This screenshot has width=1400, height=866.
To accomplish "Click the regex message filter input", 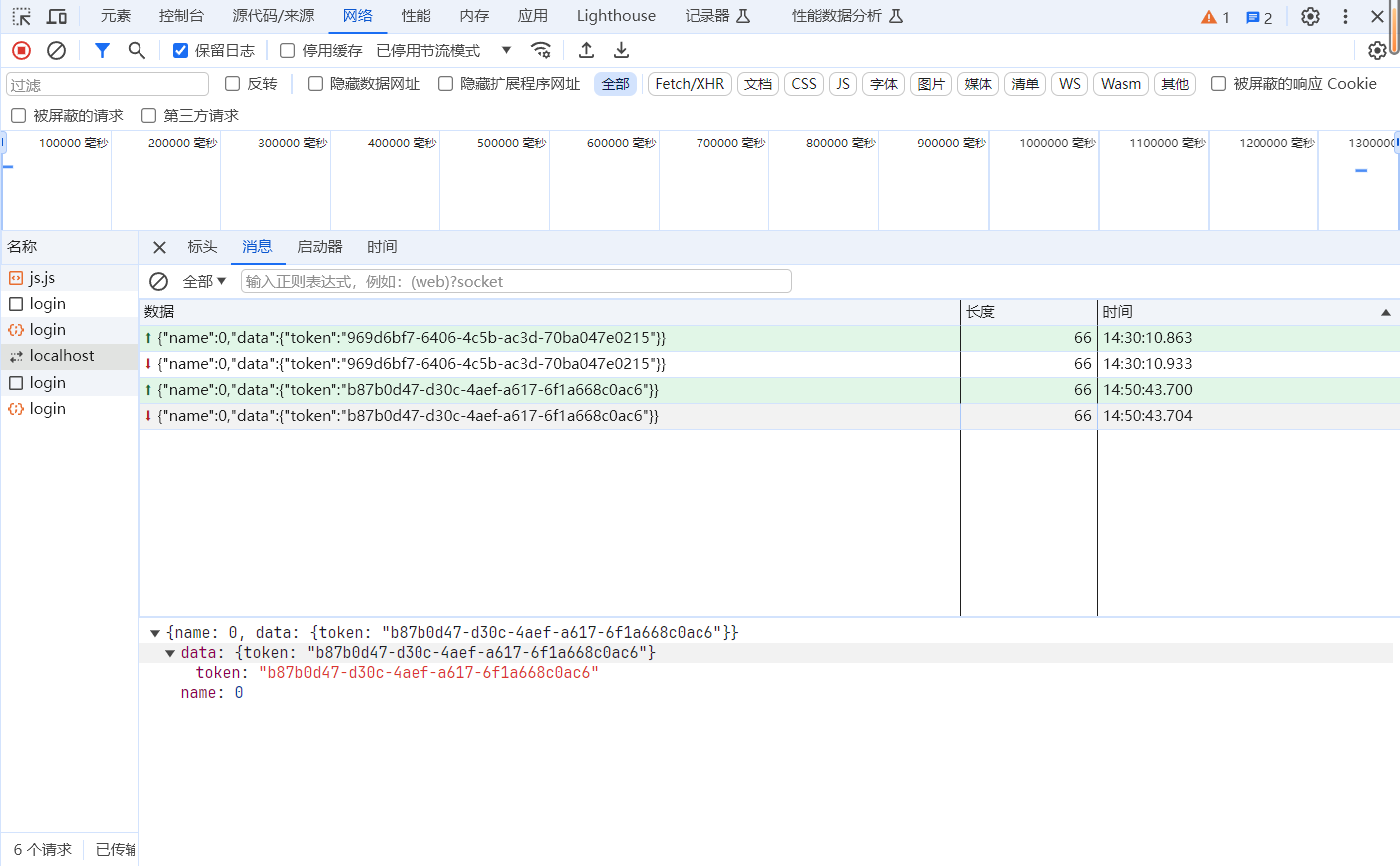I will pos(516,282).
